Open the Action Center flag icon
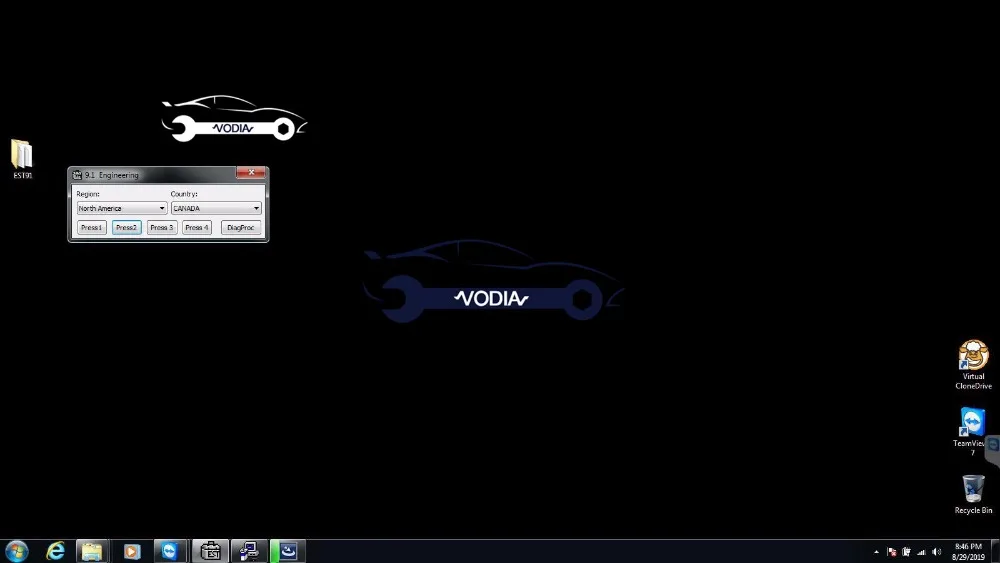Screen dimensions: 1000x563 click(892, 552)
